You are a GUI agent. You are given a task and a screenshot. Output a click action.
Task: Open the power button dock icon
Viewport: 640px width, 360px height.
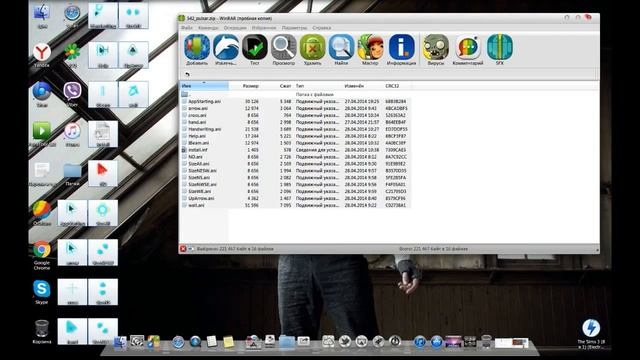tap(395, 341)
